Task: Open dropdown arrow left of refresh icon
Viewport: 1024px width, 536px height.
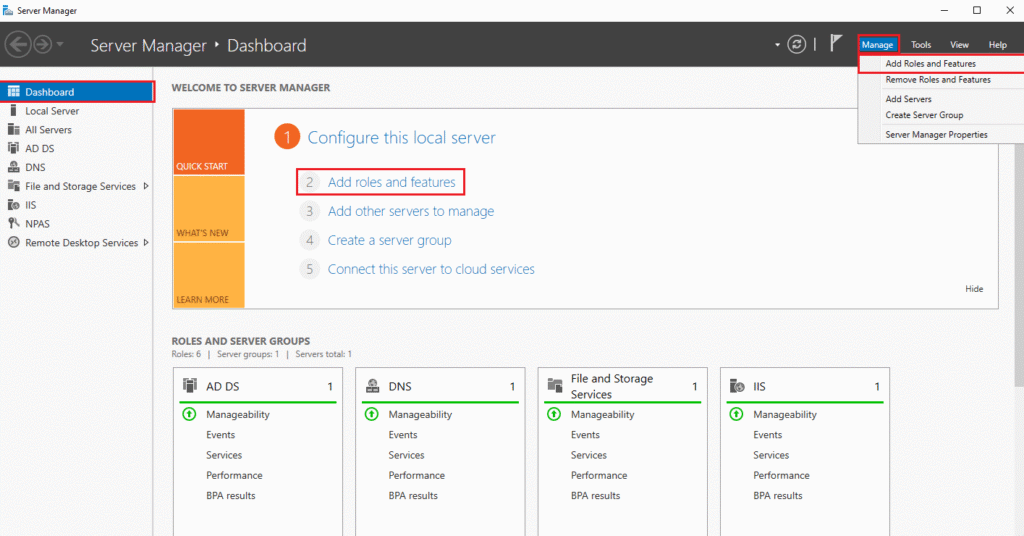Action: pos(777,45)
